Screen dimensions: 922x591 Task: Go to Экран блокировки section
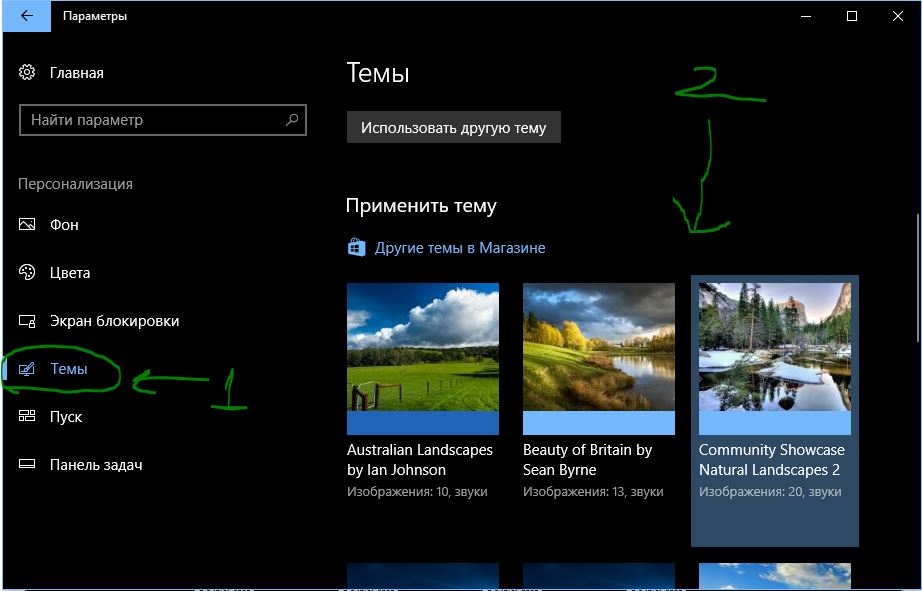pyautogui.click(x=115, y=321)
